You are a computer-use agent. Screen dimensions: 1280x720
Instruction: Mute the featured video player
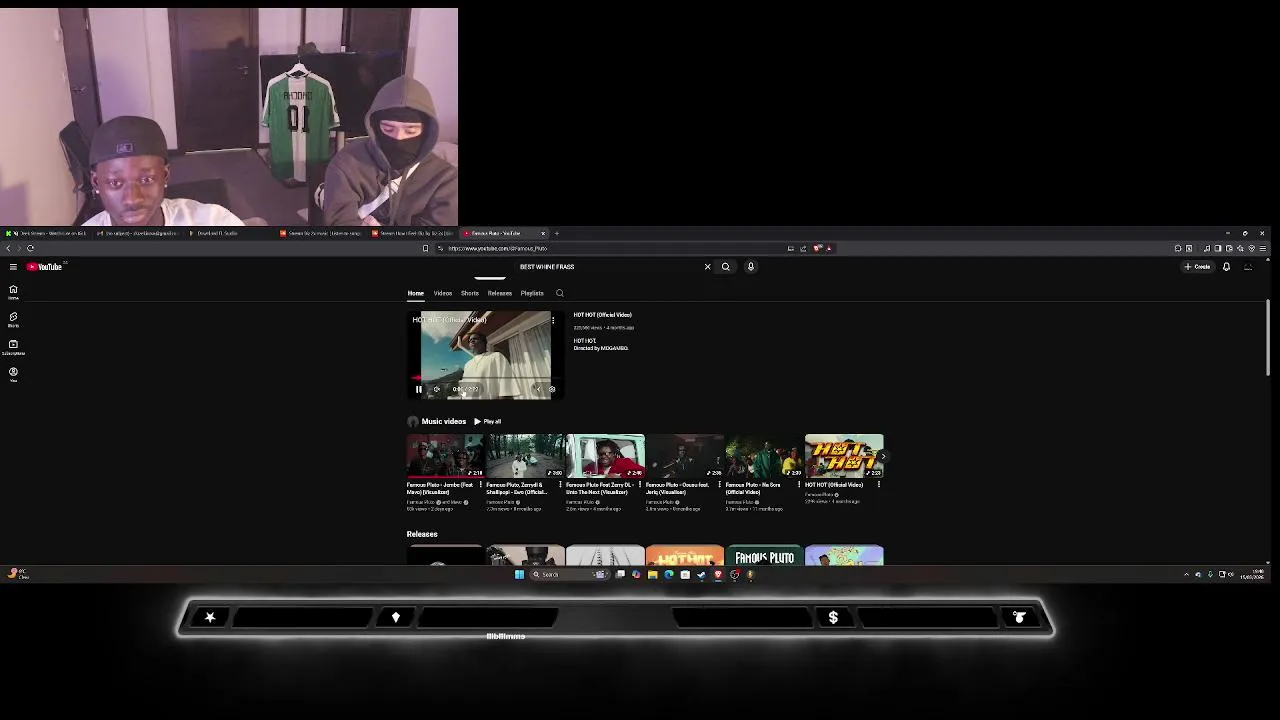(437, 389)
